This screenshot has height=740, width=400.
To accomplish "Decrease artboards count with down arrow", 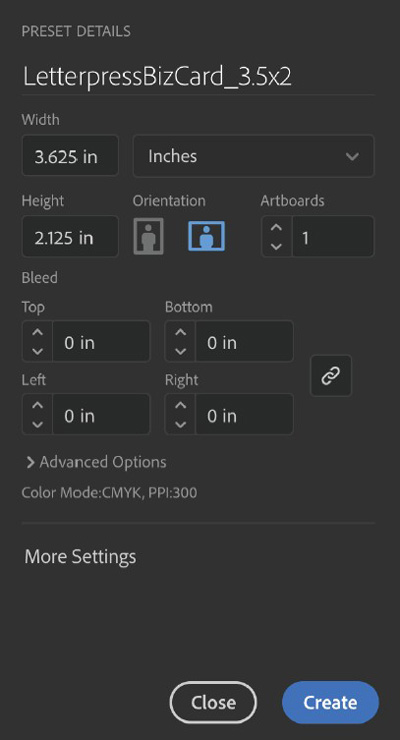I will pos(276,246).
